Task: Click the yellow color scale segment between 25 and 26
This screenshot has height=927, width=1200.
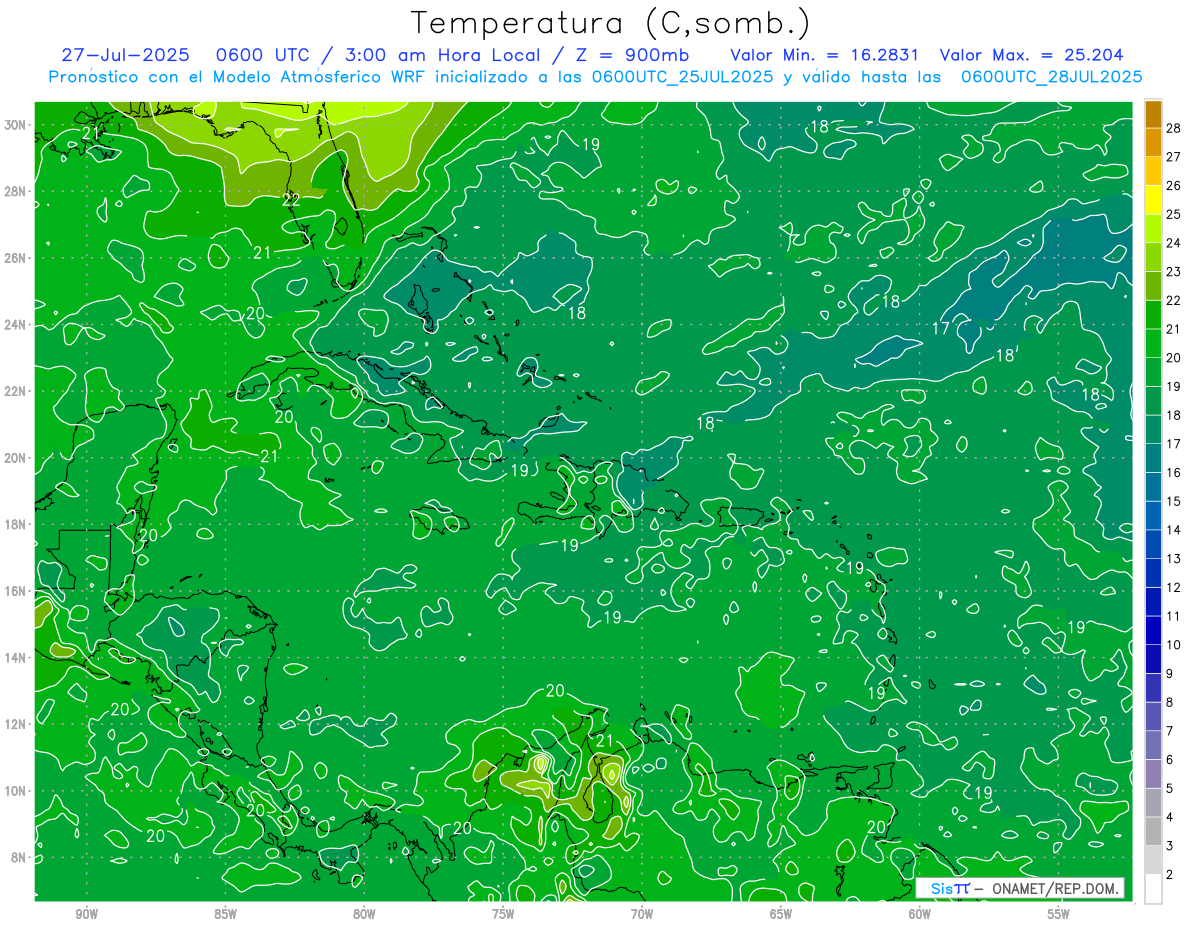Action: [1153, 200]
